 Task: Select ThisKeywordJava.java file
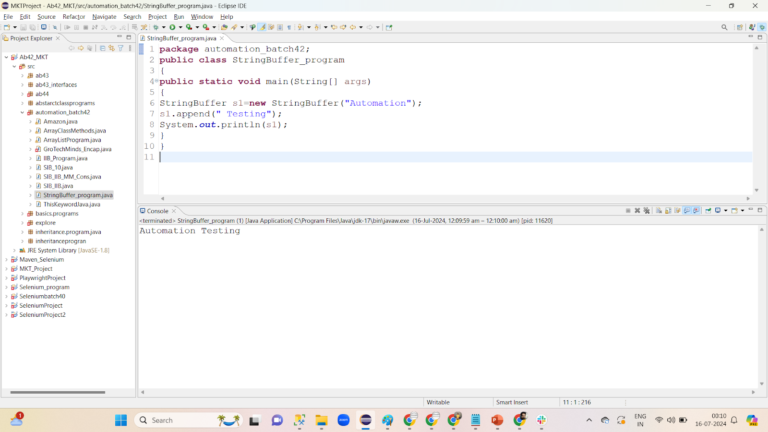click(72, 204)
